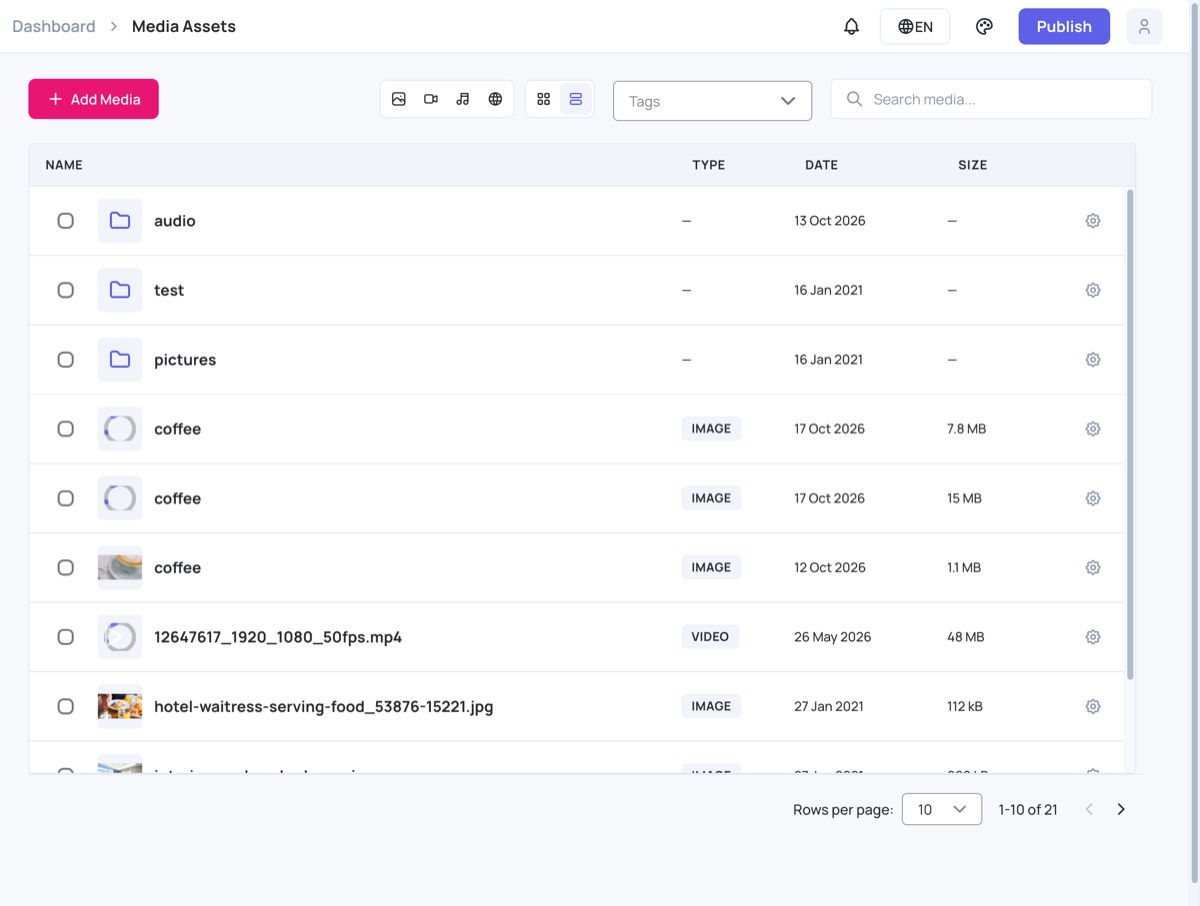Viewport: 1200px width, 906px height.
Task: Open gear for hotel-waitress image row
Action: [1093, 706]
